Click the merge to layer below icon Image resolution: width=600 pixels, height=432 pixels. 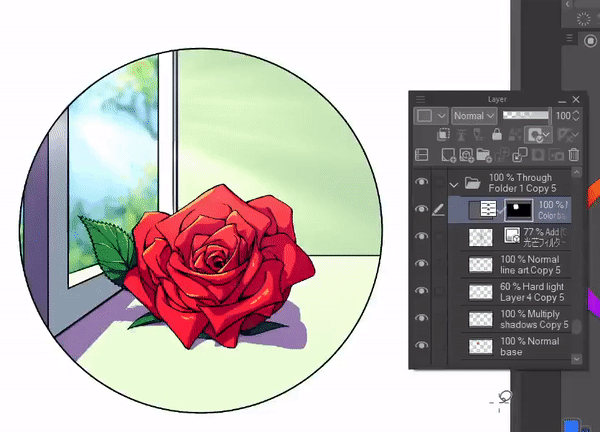tap(520, 155)
